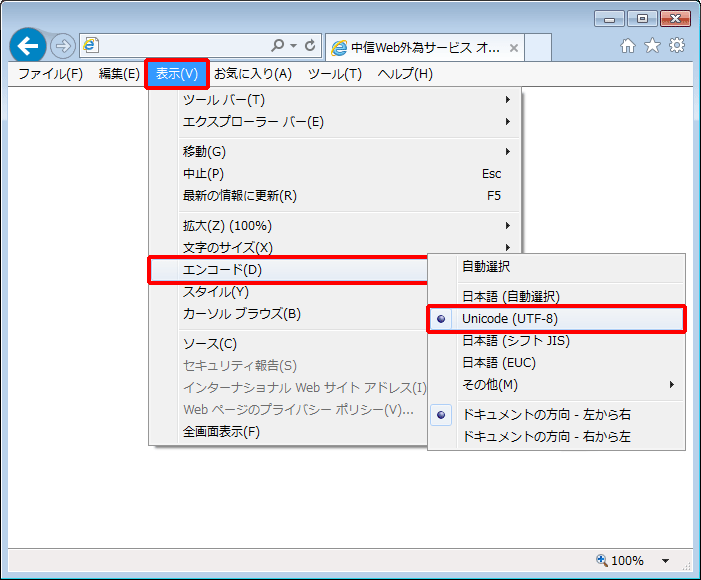Click the 表示(V) menu
Viewport: 701px width, 580px height.
(x=177, y=74)
